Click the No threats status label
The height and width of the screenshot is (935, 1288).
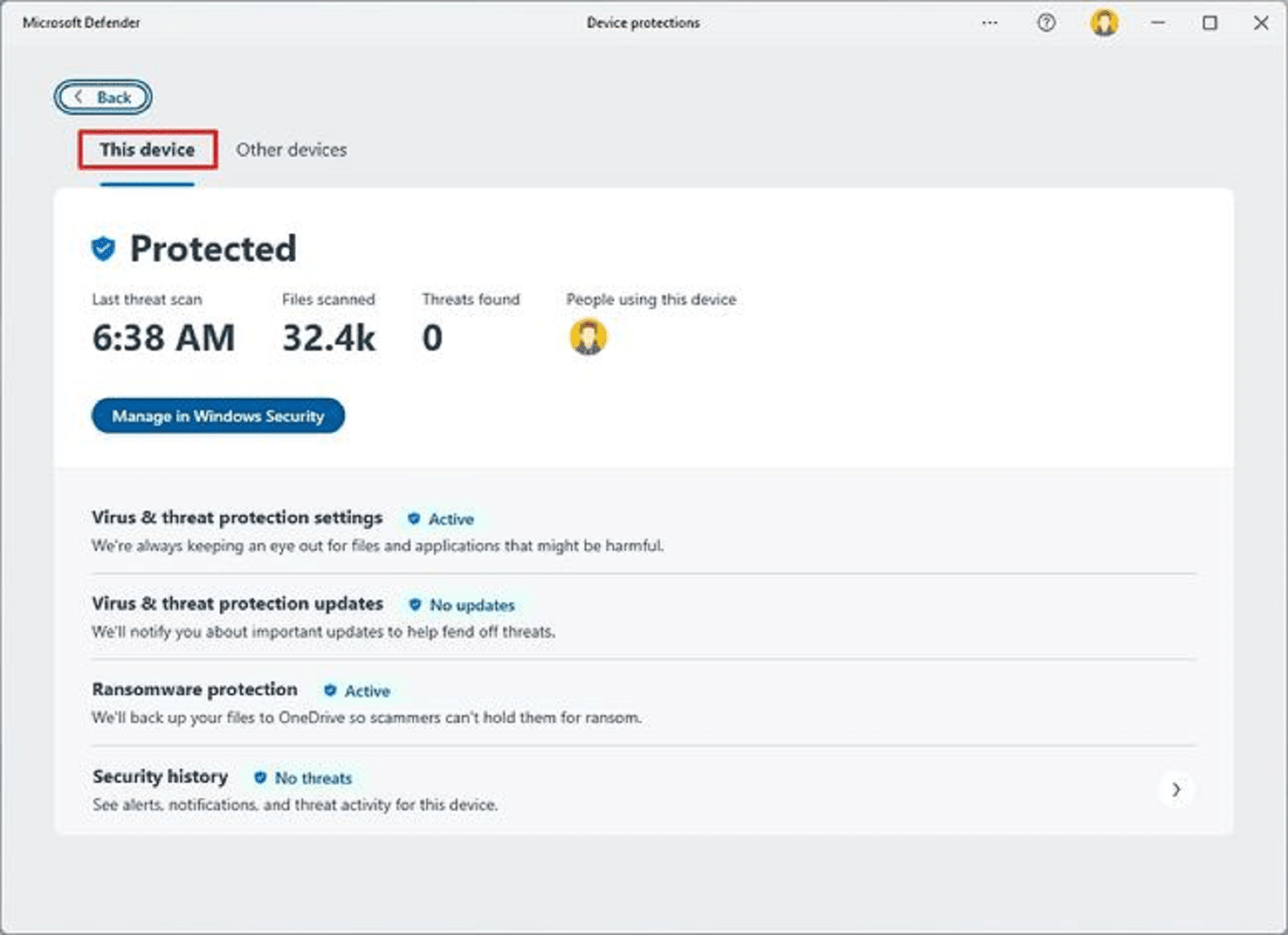click(314, 778)
